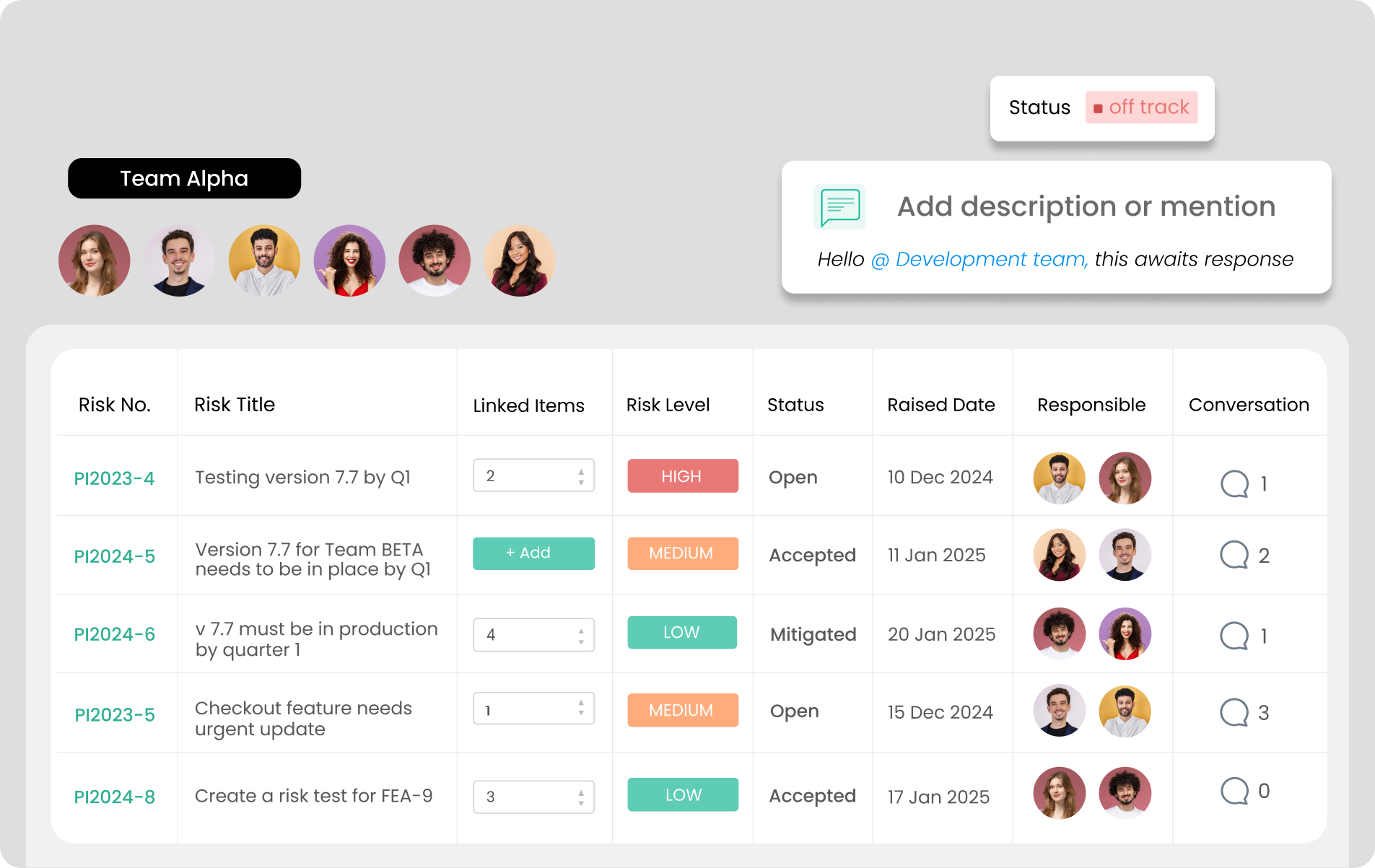Click the chat bubble for risk PI2024-6

1236,634
